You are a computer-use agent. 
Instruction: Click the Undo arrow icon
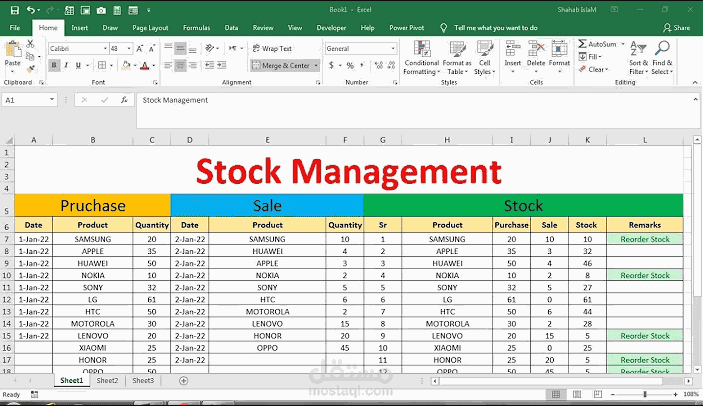tap(30, 10)
